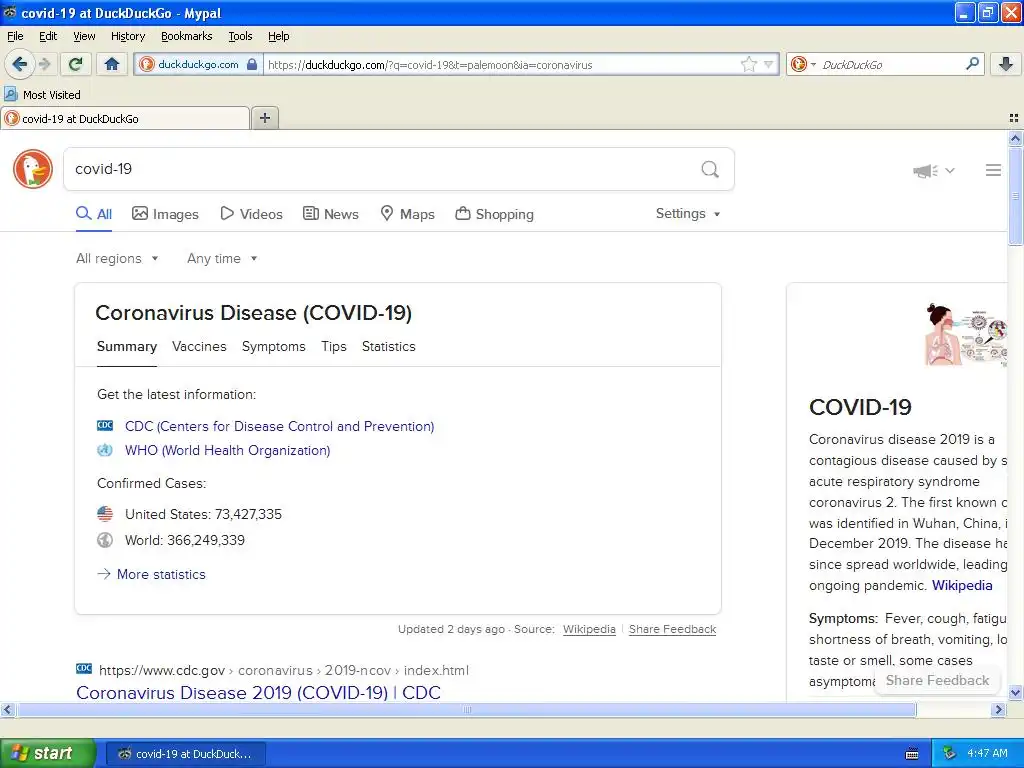Open the Tips tab
Viewport: 1024px width, 768px height.
click(334, 347)
